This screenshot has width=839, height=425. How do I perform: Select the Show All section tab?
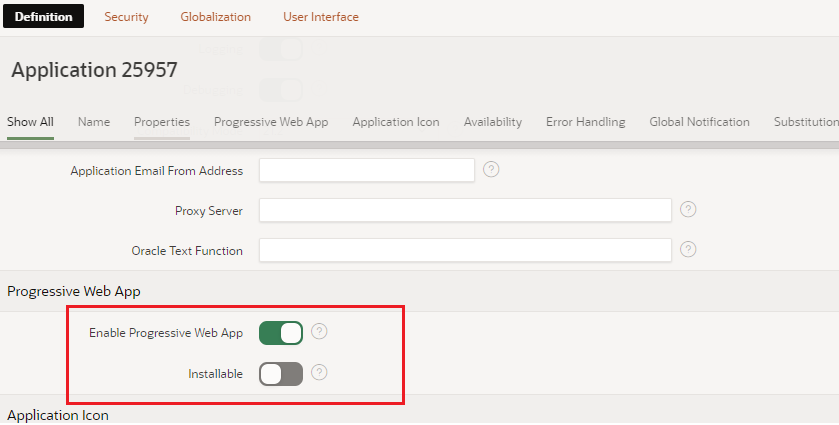pyautogui.click(x=30, y=122)
